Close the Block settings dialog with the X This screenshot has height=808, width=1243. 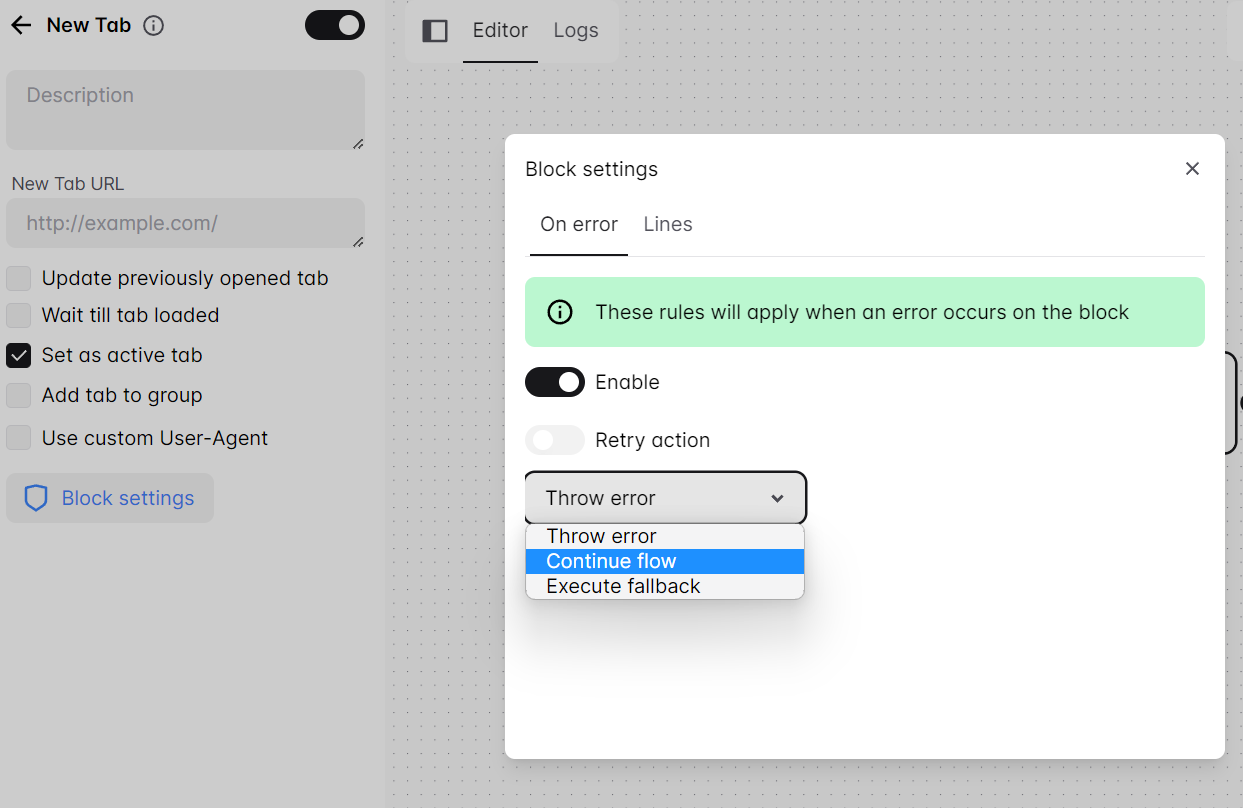[x=1192, y=168]
